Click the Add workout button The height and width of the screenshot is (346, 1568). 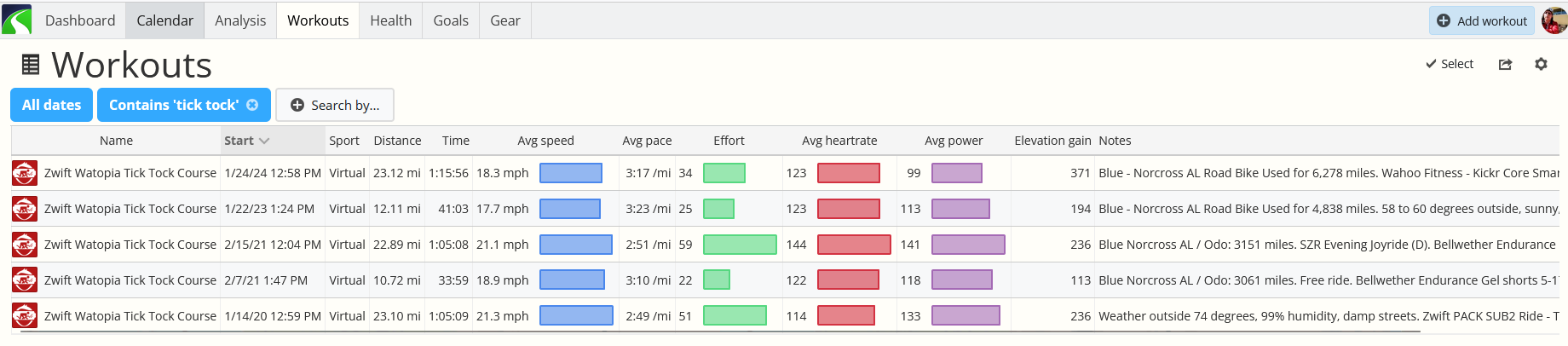point(1482,20)
